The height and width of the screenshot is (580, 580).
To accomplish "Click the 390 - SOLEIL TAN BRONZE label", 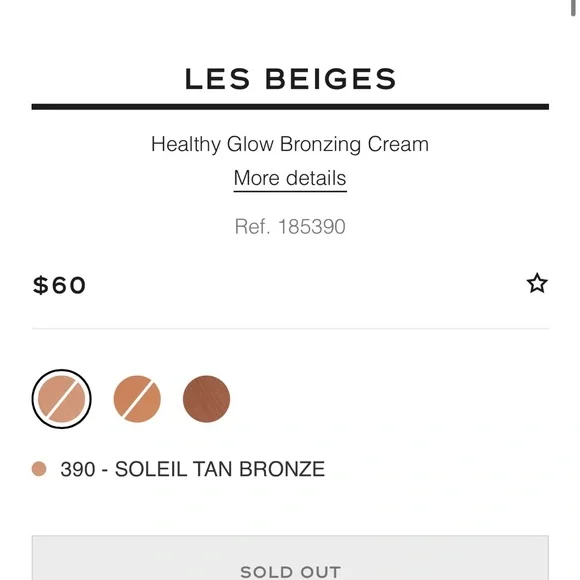I will 192,469.
